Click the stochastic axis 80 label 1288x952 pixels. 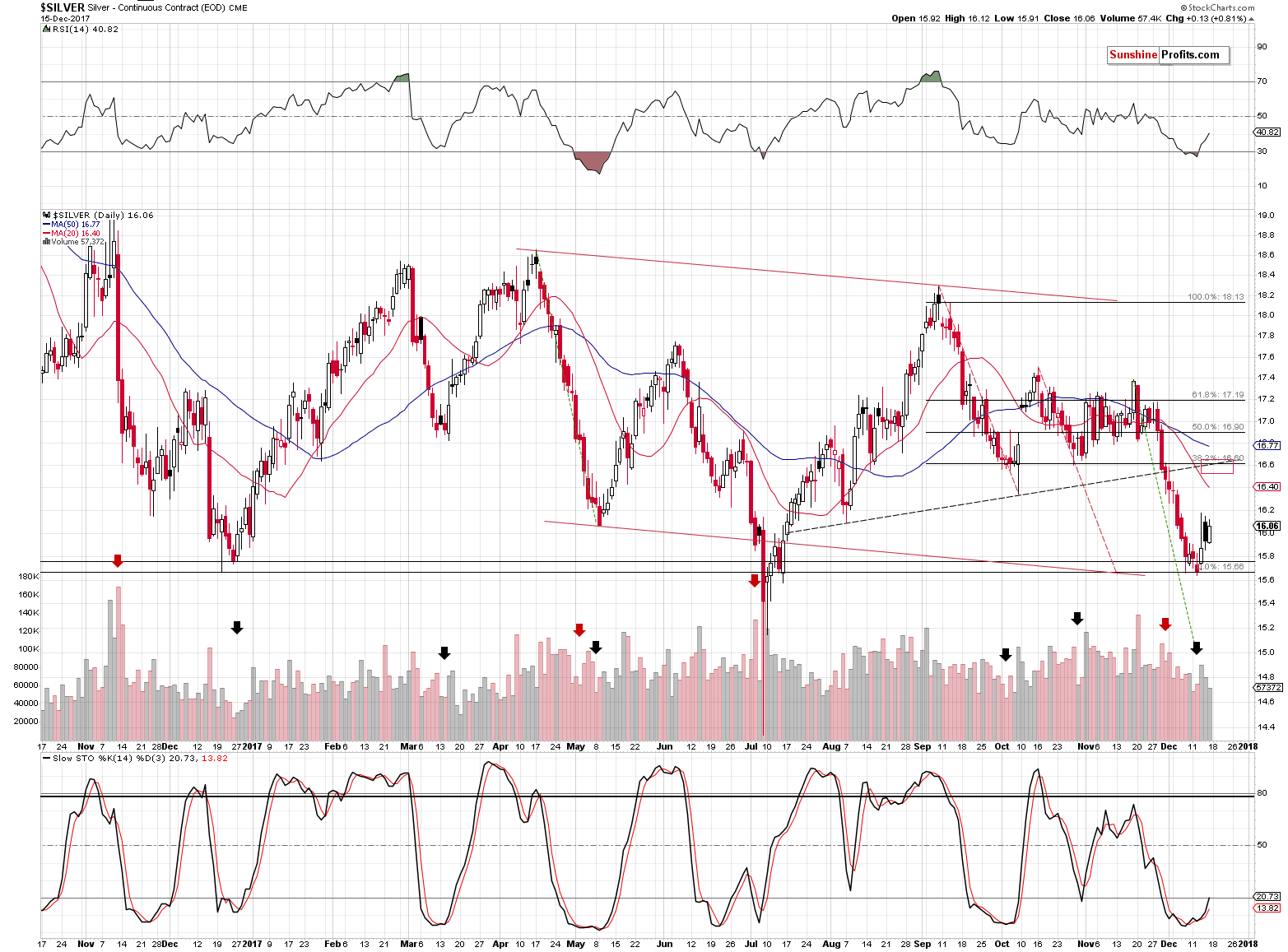1262,794
